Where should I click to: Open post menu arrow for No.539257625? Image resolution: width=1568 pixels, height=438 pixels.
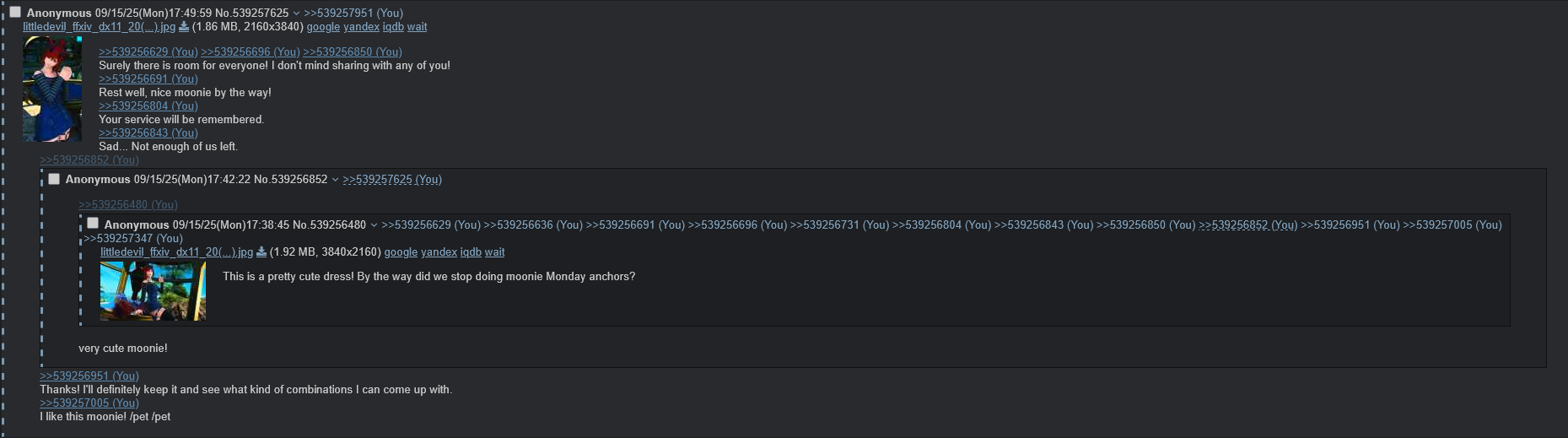point(296,14)
